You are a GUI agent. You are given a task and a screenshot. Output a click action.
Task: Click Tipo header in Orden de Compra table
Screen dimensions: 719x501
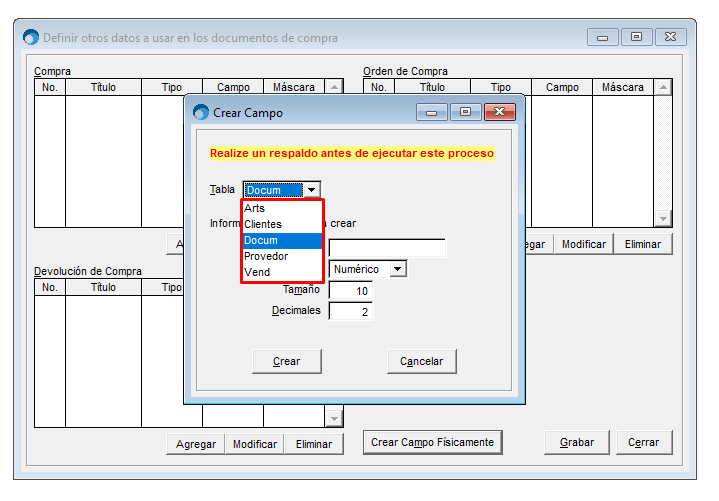(x=501, y=87)
